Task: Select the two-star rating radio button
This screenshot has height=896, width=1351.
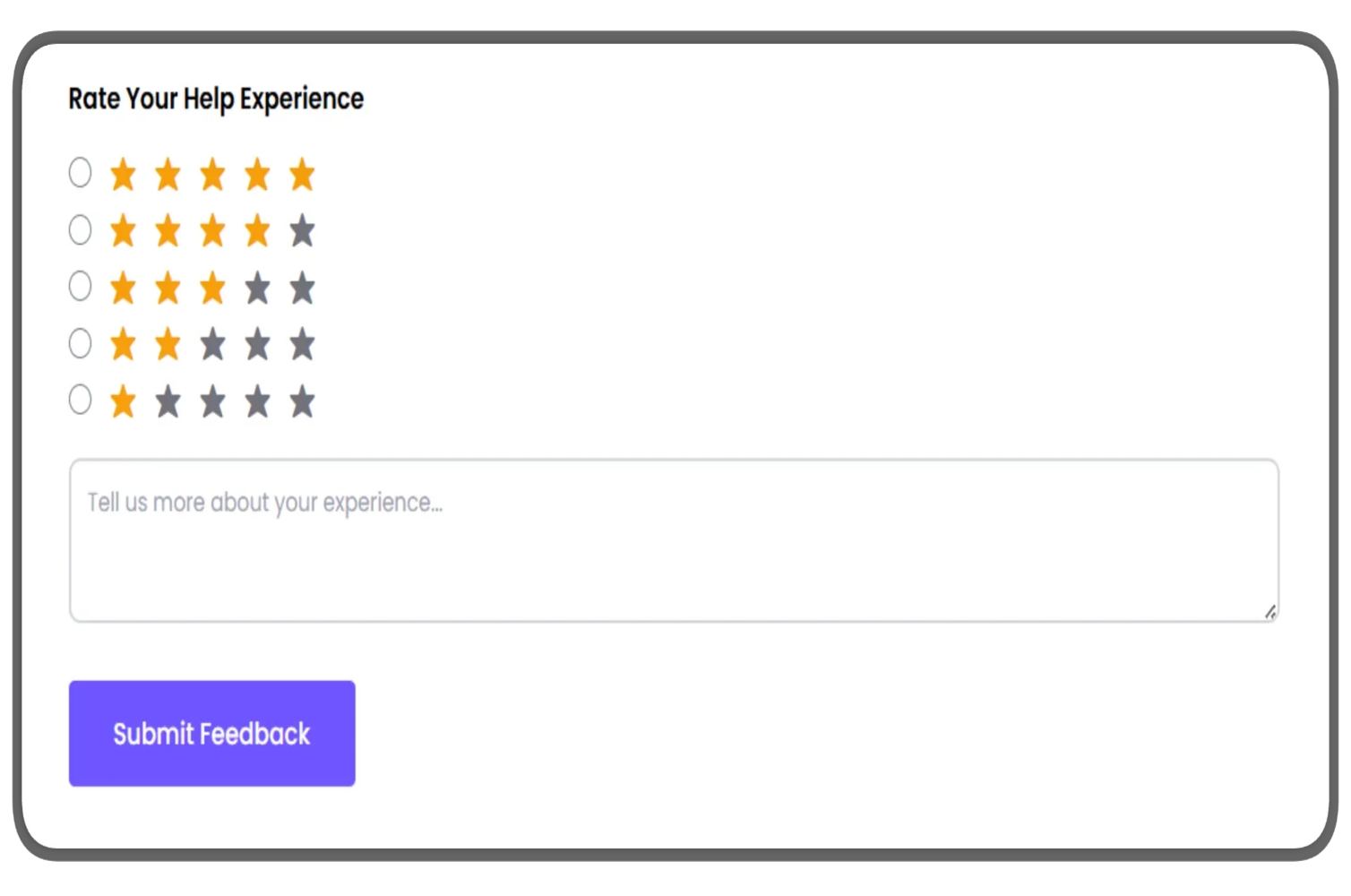Action: point(80,342)
